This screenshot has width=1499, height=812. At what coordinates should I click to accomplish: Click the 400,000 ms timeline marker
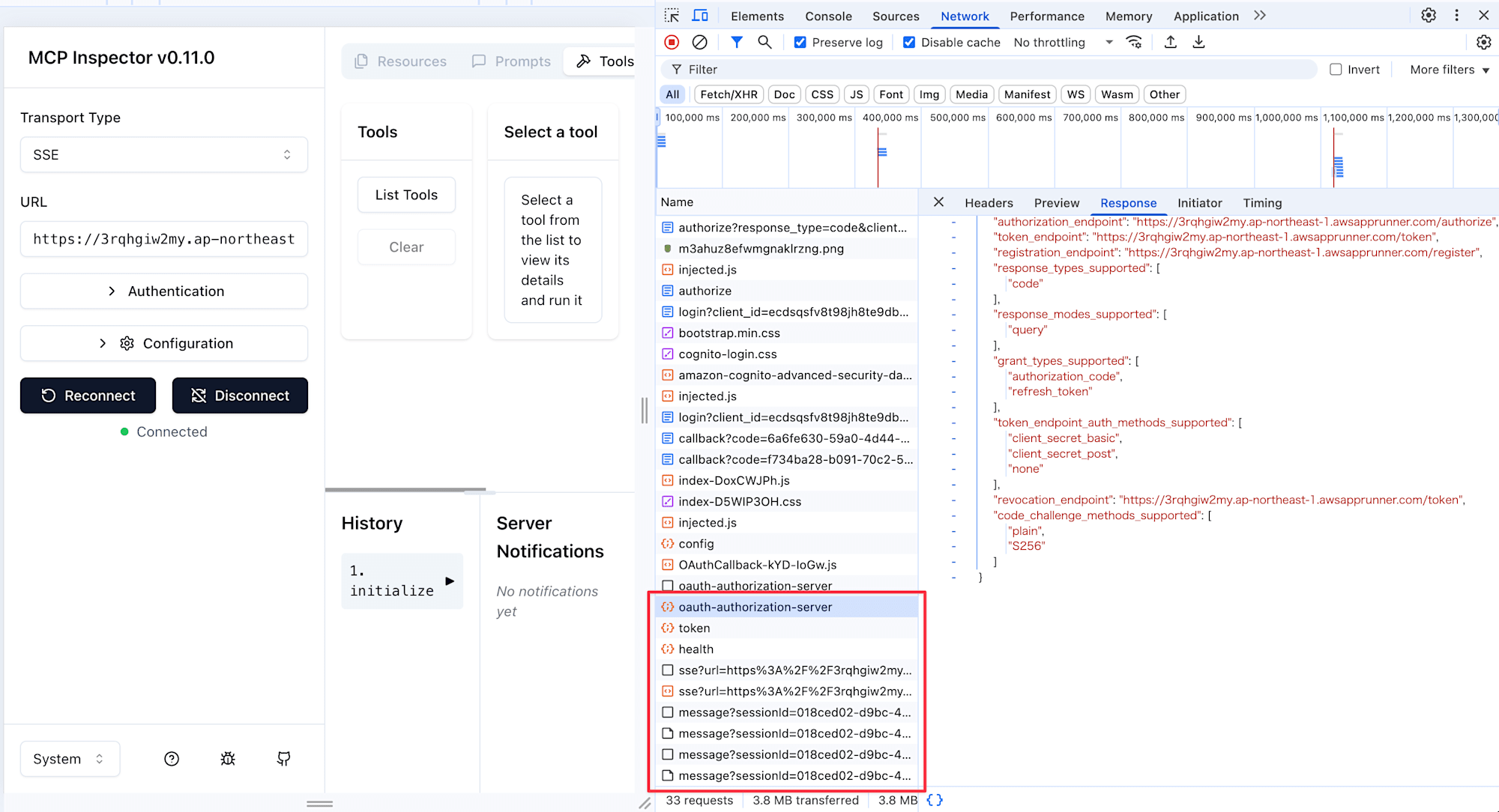890,118
